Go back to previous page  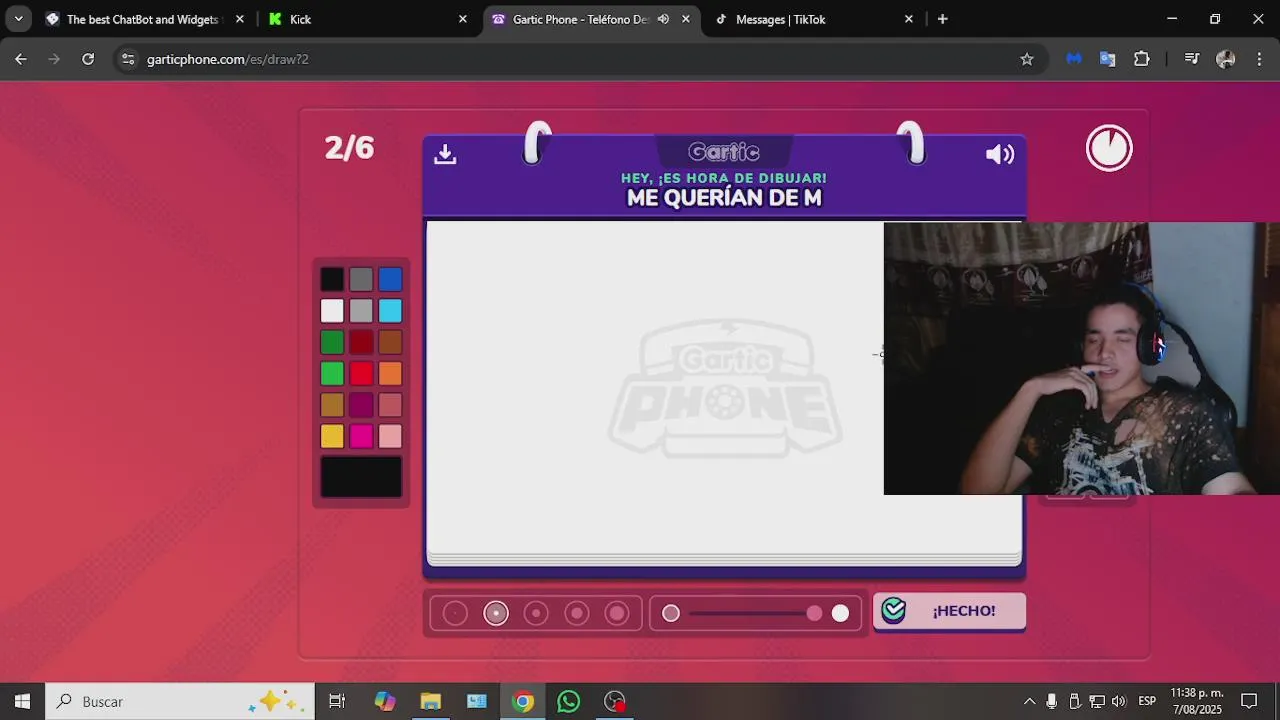[x=21, y=59]
